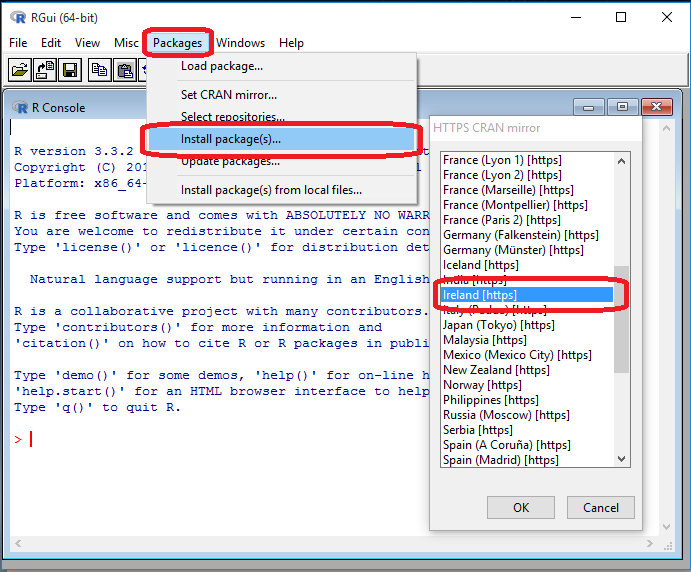Click mirror list scrollbar down arrow
Screen dimensions: 691x572
point(621,459)
